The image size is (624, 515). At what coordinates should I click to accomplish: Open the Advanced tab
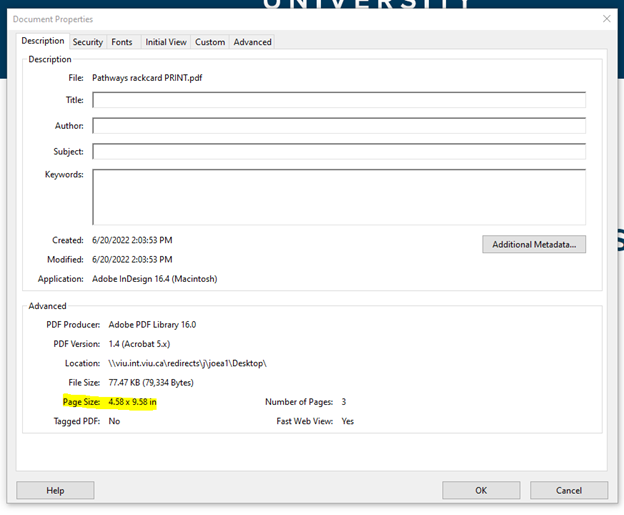(252, 42)
